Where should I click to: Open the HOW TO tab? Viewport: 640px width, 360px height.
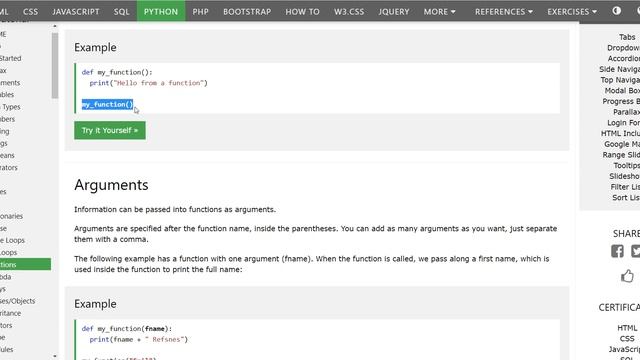click(302, 11)
